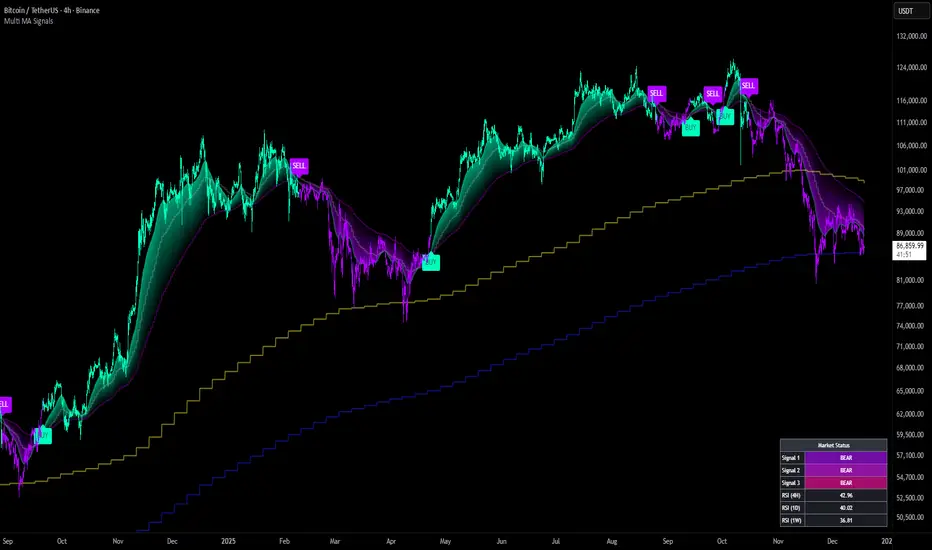Click the 116,000.00 price axis label
The width and height of the screenshot is (932, 550).
[x=911, y=101]
